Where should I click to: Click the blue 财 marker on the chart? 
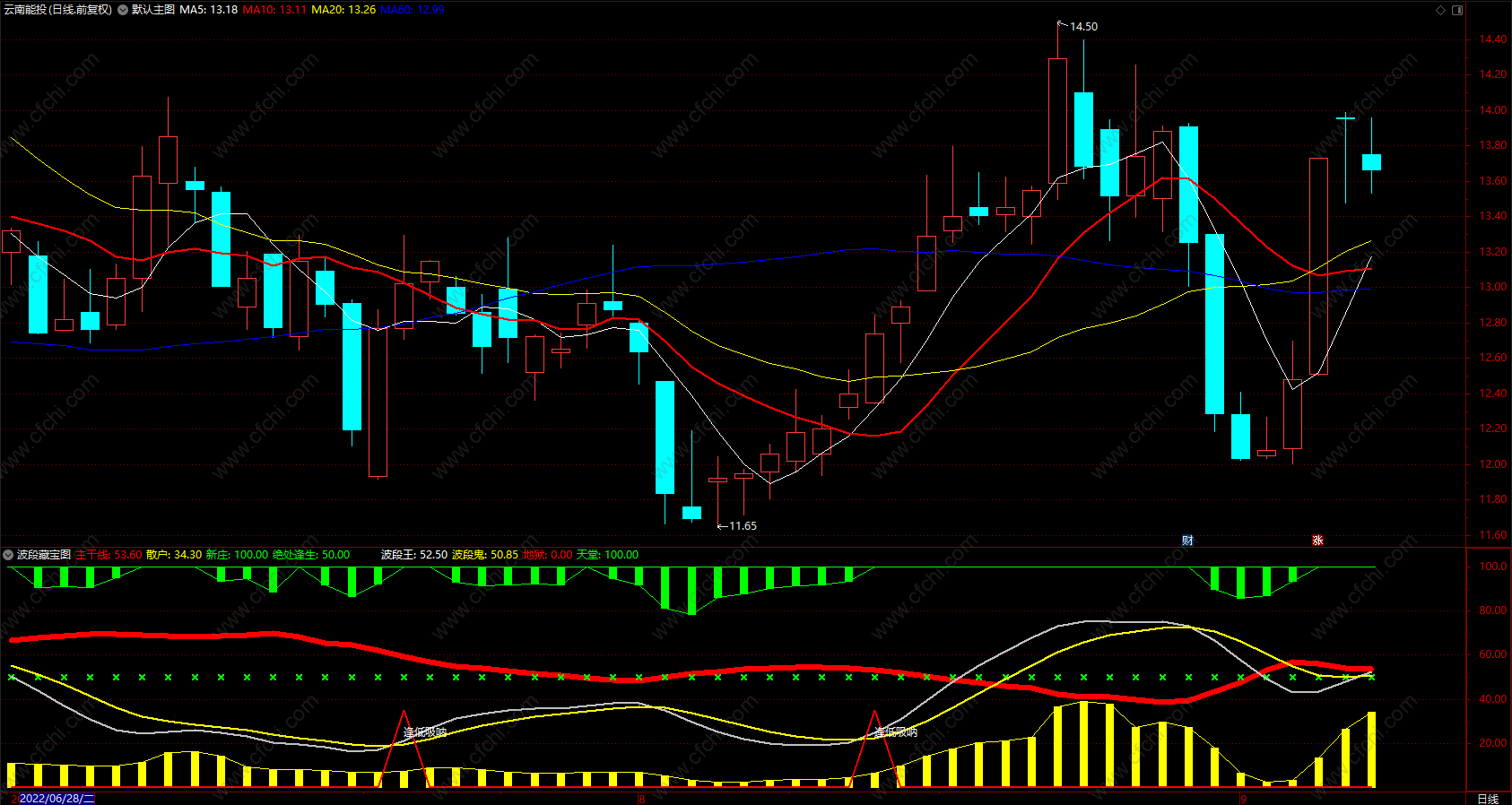1187,540
